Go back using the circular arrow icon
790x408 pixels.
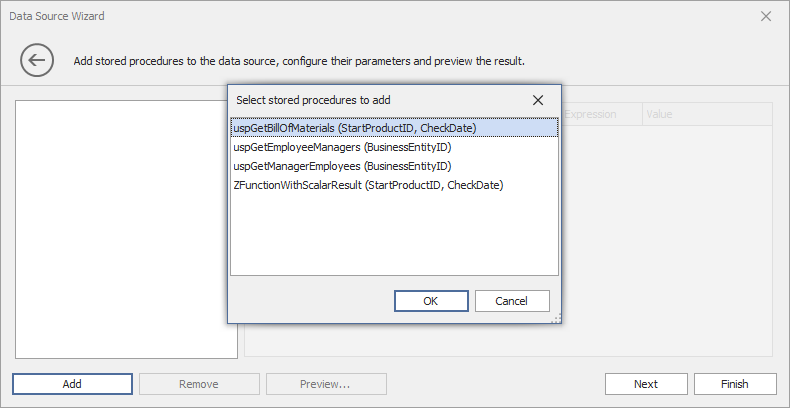37,60
